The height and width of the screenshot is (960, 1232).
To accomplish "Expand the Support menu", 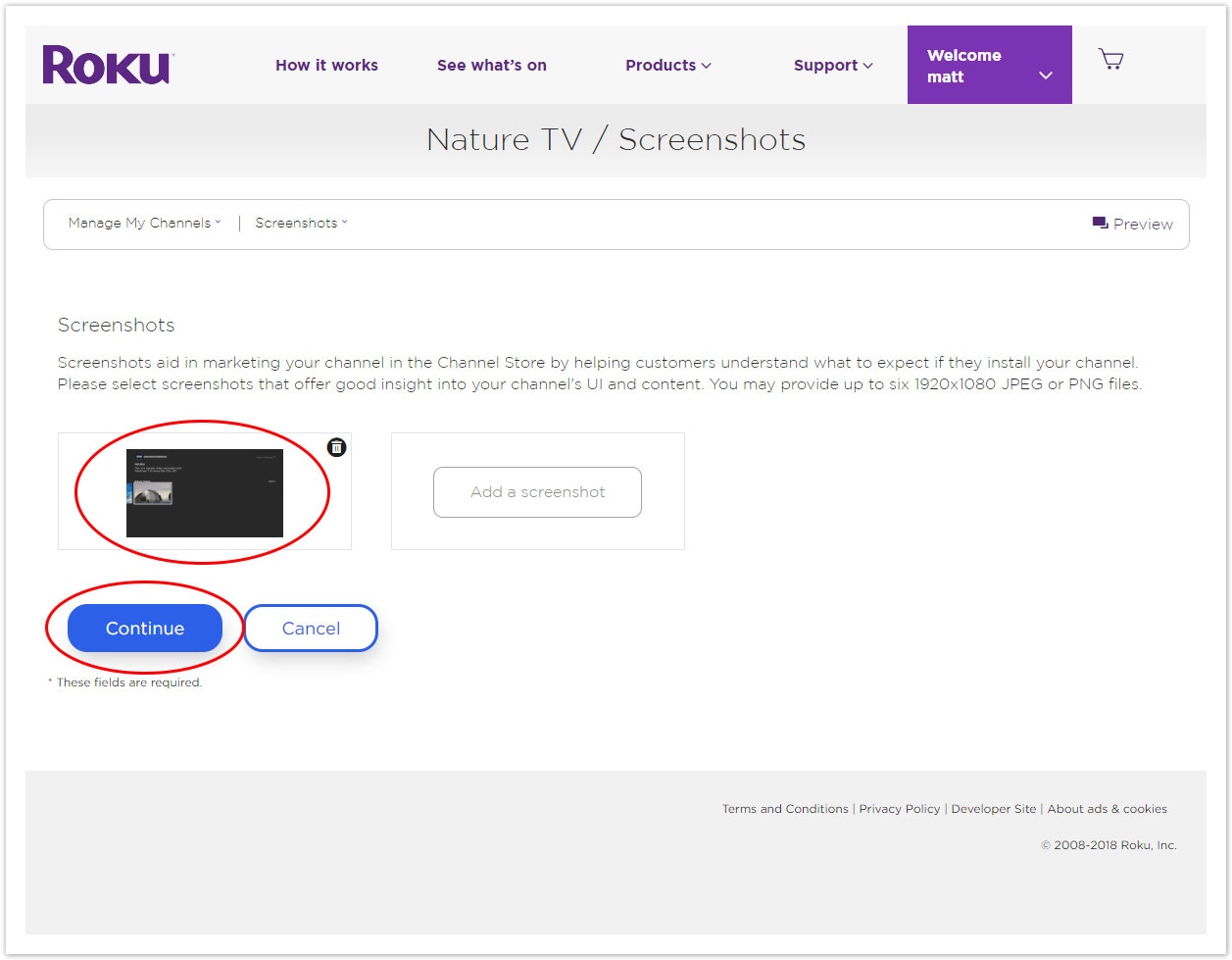I will coord(833,66).
